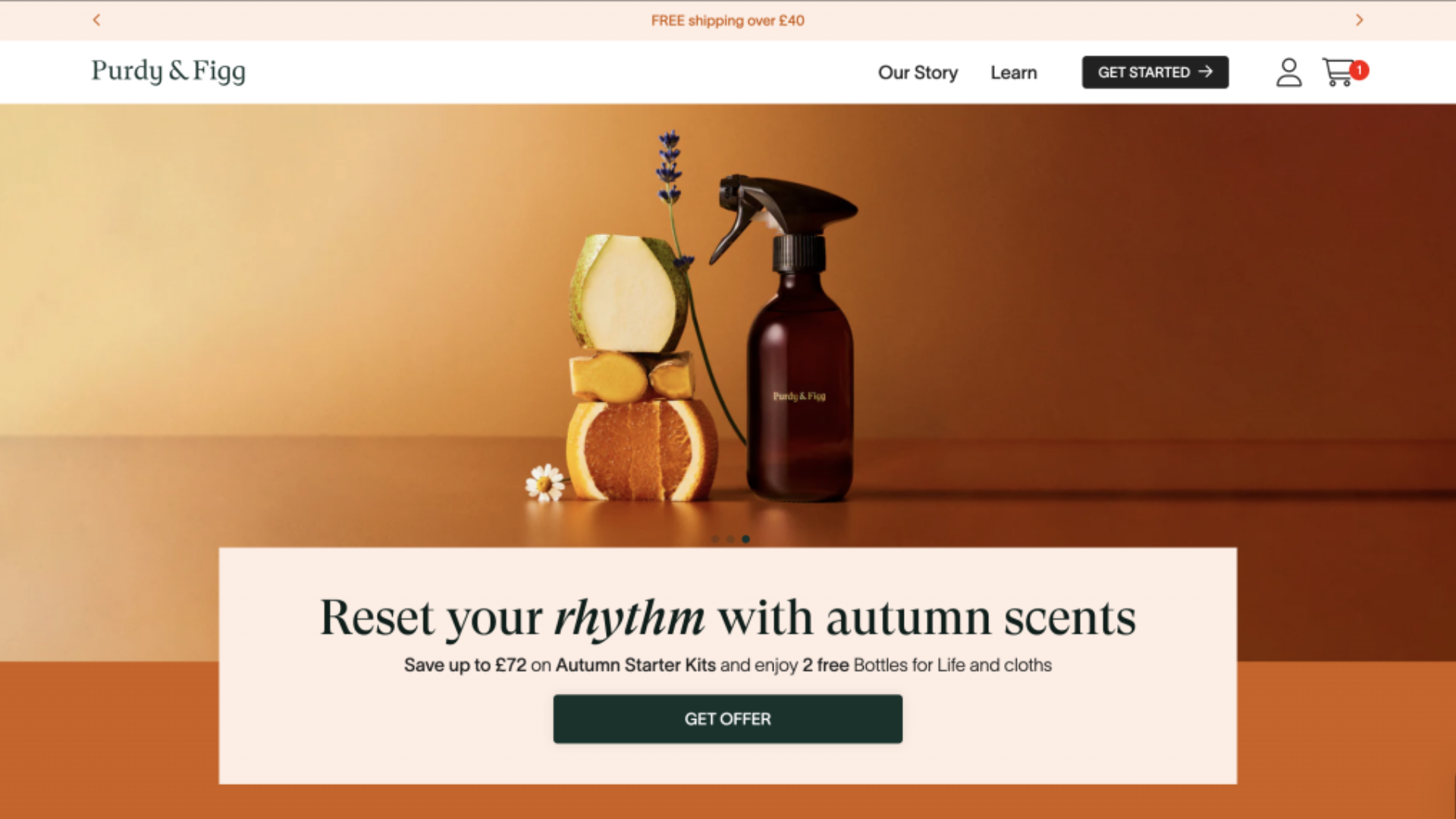Click the arrow inside GET STARTED button
The width and height of the screenshot is (1456, 819).
1205,72
